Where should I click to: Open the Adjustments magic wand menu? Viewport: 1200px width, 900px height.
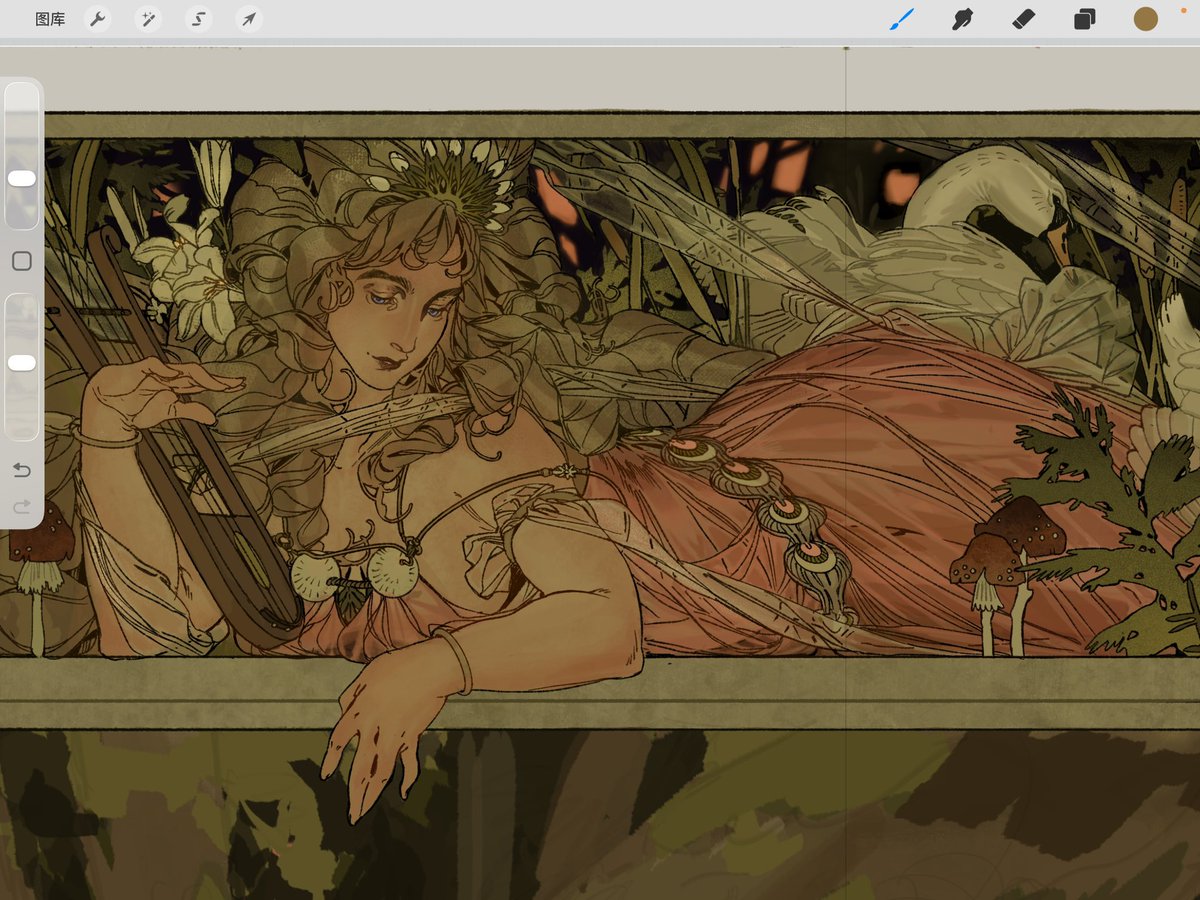148,19
